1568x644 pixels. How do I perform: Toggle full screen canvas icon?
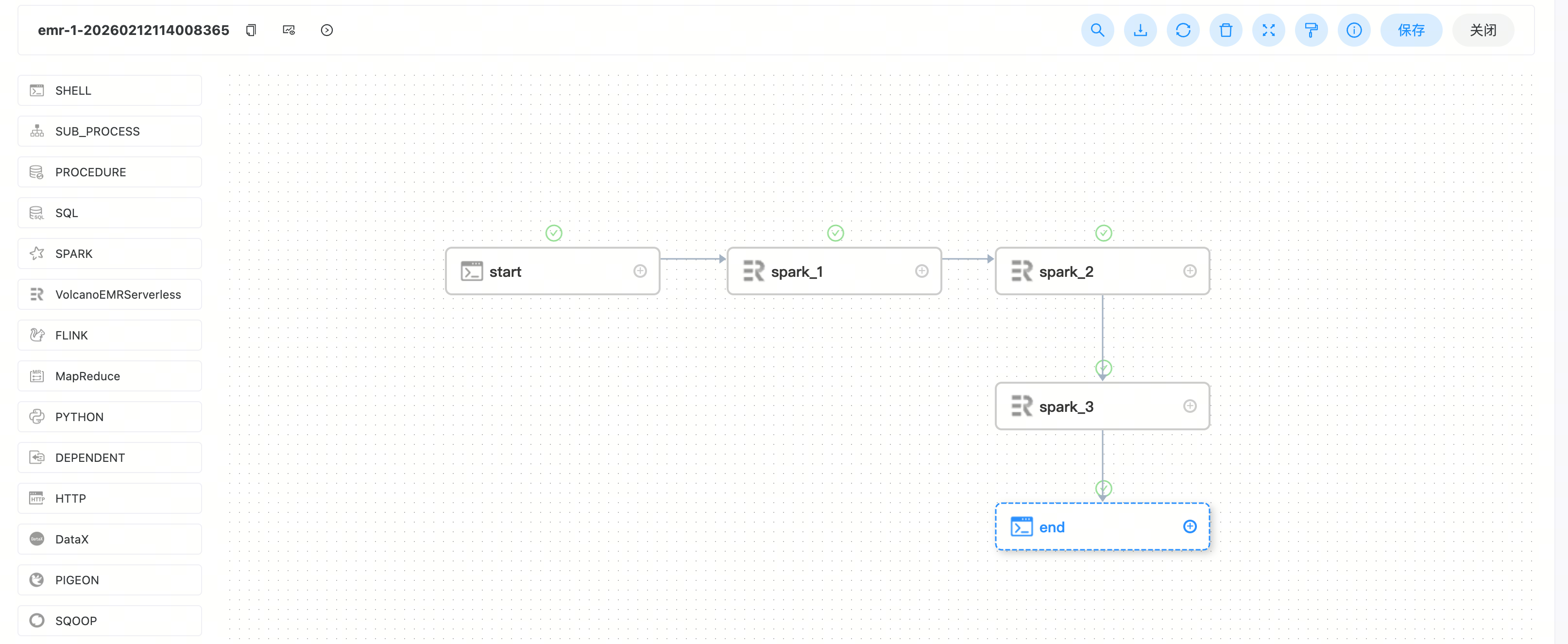pos(1268,30)
